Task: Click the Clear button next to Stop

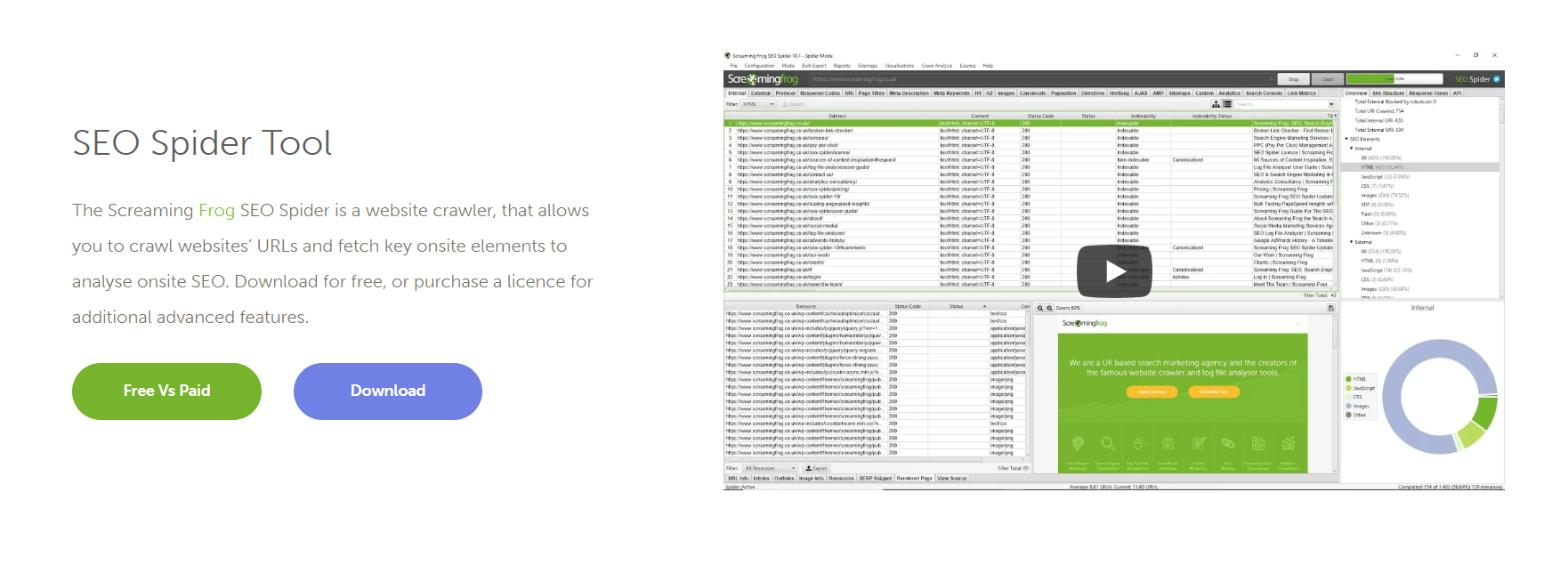Action: click(x=1328, y=79)
